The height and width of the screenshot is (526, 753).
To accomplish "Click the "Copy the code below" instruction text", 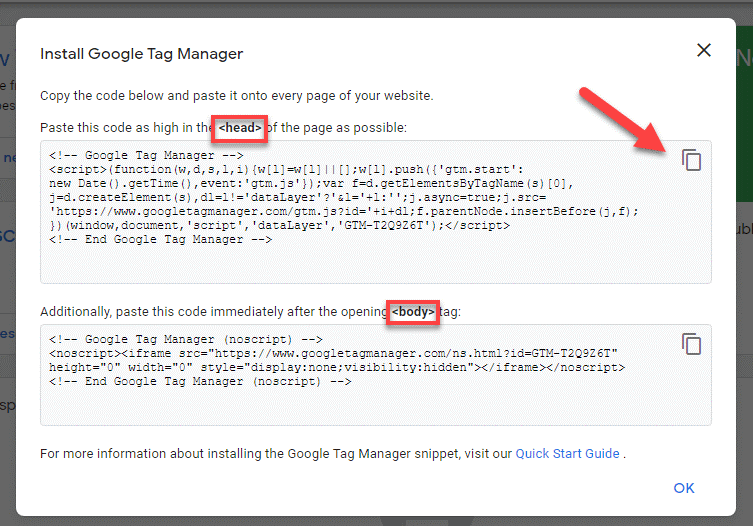I will [236, 96].
